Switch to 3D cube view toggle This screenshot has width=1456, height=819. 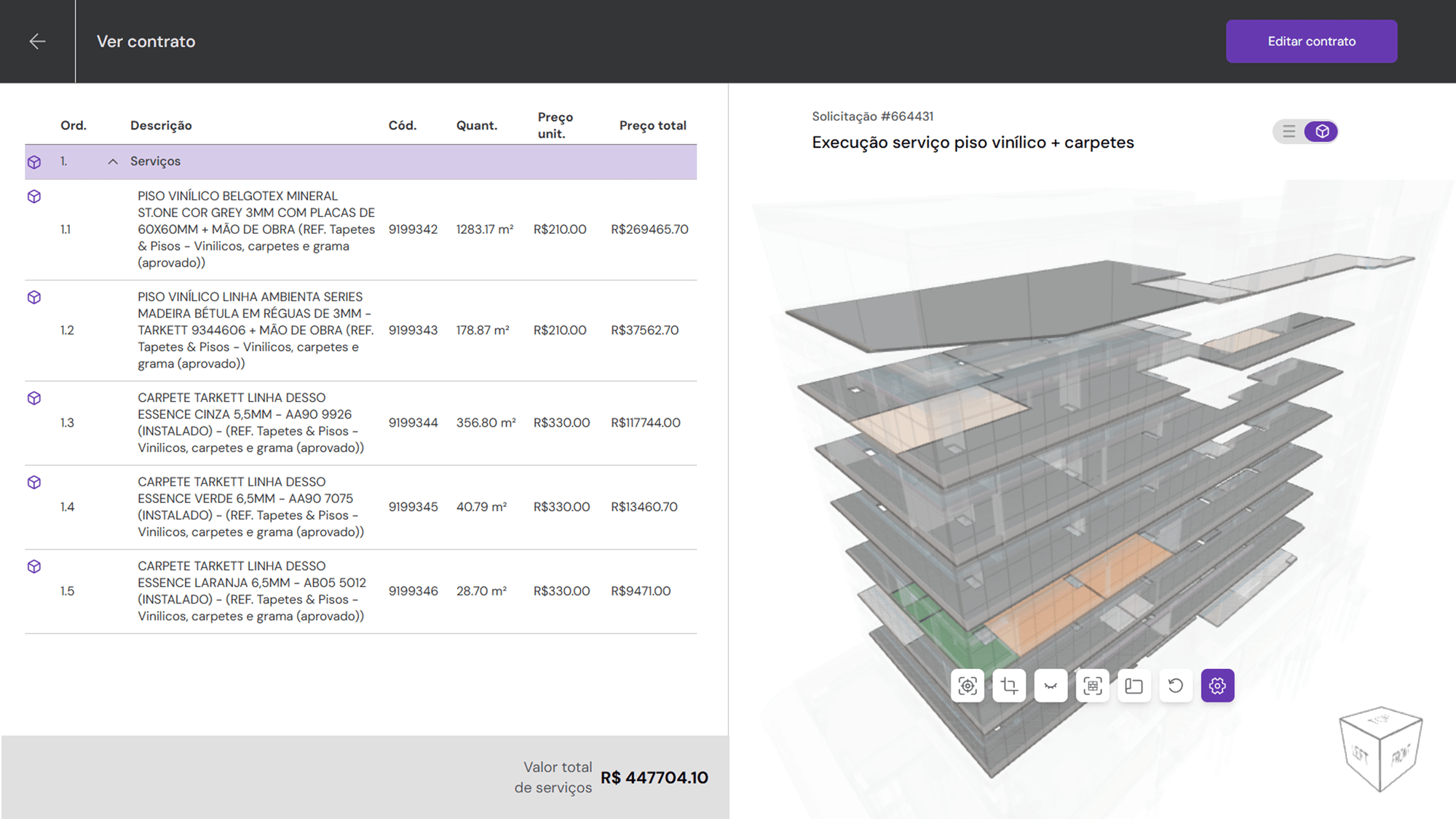click(1321, 132)
